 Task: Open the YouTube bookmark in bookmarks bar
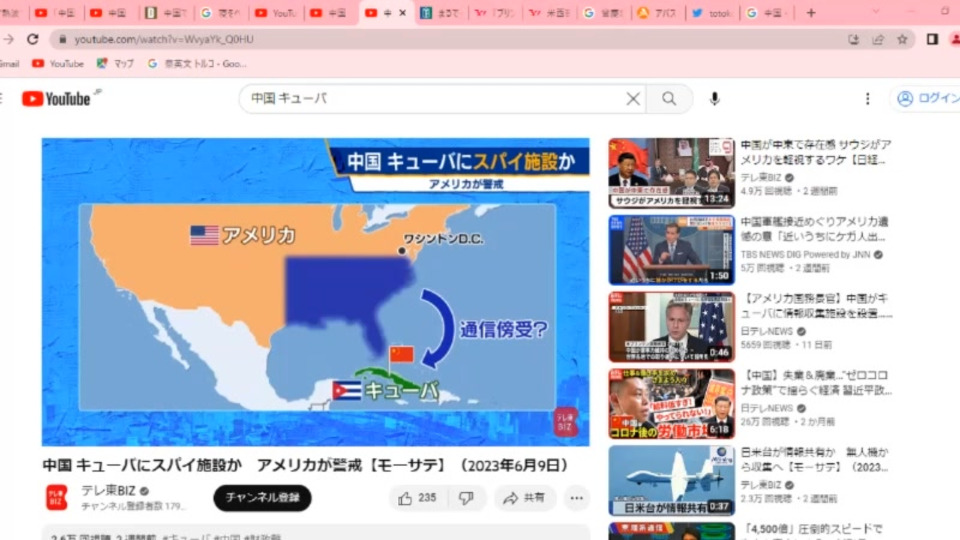pyautogui.click(x=58, y=64)
